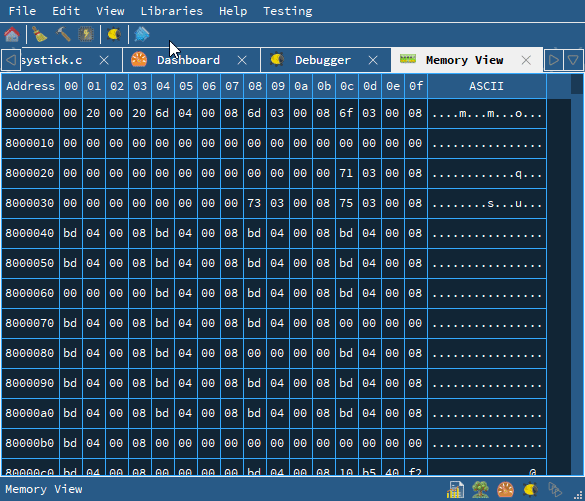Close the Dashboard tab
Image resolution: width=585 pixels, height=501 pixels.
click(x=242, y=60)
